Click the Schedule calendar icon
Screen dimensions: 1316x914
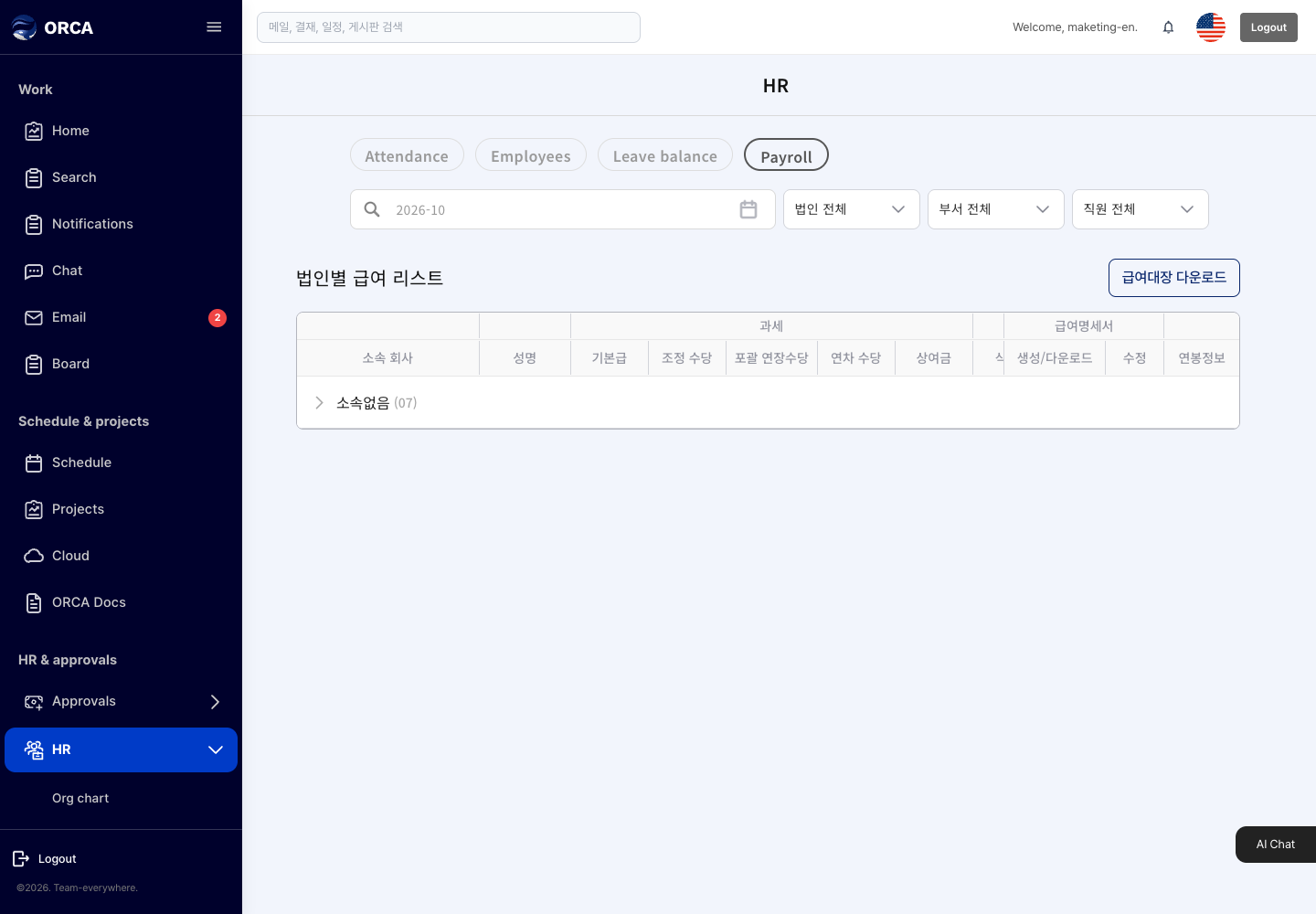(34, 462)
